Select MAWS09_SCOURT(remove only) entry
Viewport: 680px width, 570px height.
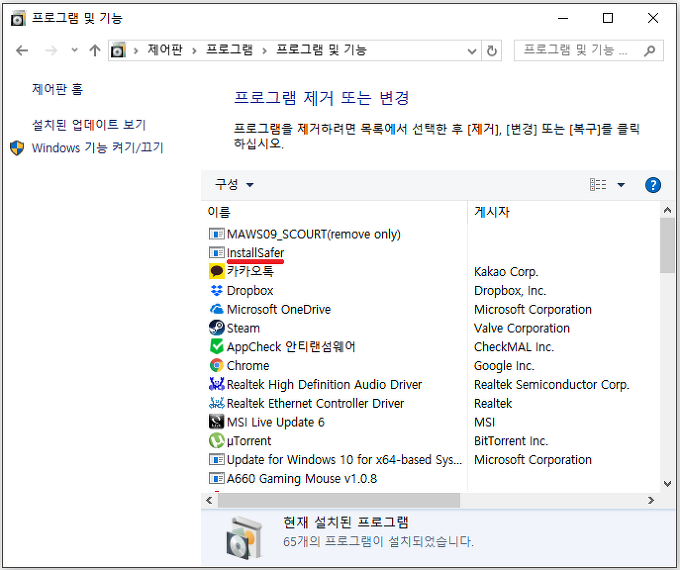point(314,235)
